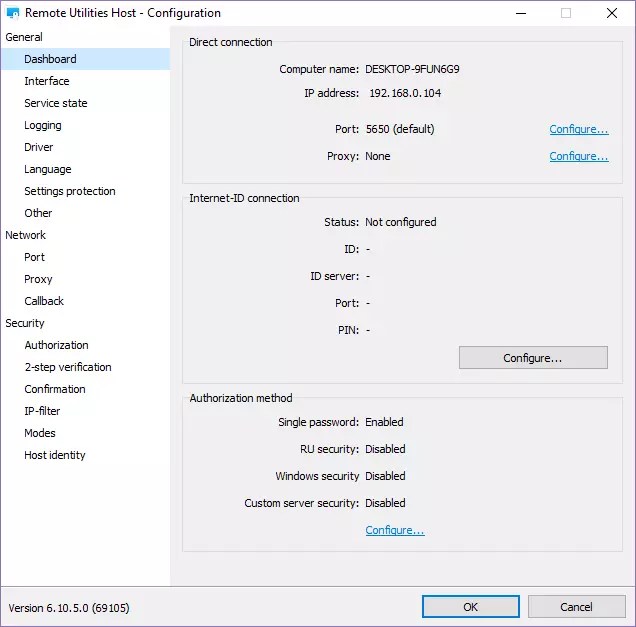The width and height of the screenshot is (636, 627).
Task: Open Language settings
Action: pyautogui.click(x=47, y=169)
